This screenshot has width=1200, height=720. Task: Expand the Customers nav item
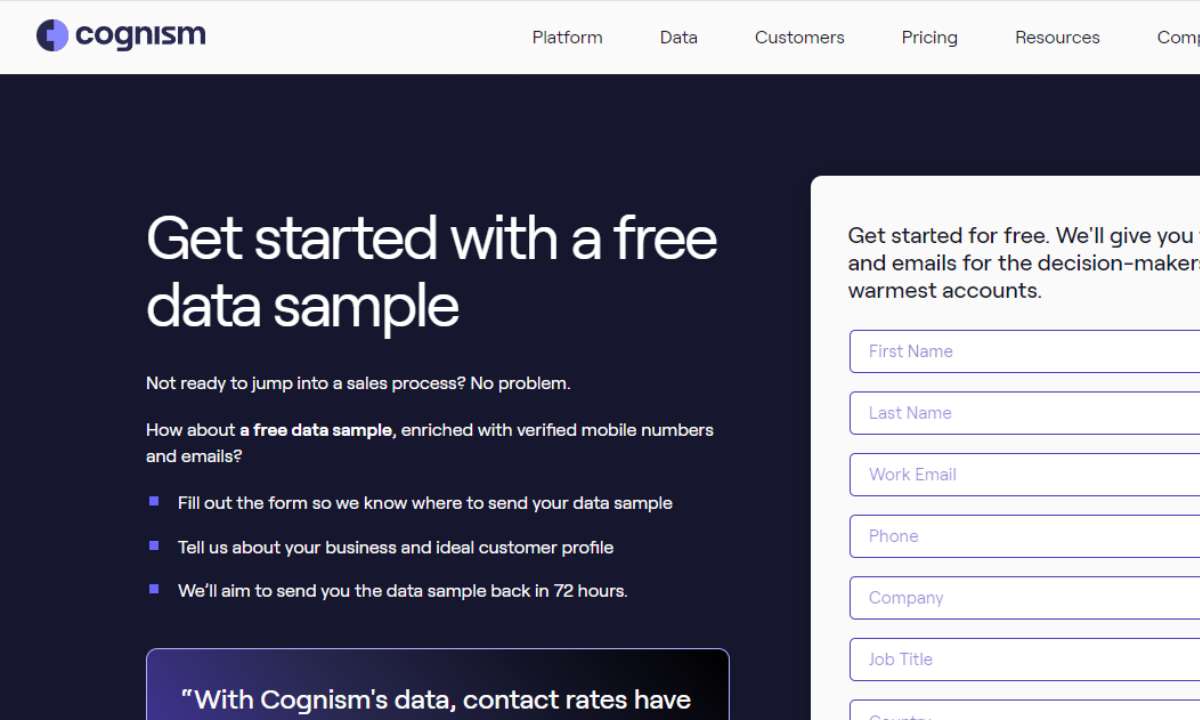(799, 38)
